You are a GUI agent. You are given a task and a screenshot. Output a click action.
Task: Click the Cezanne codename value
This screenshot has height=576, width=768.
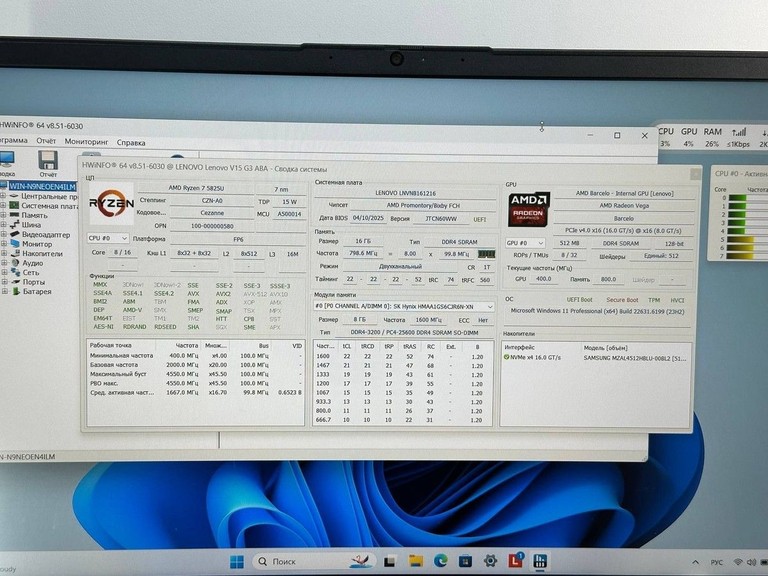coord(212,213)
